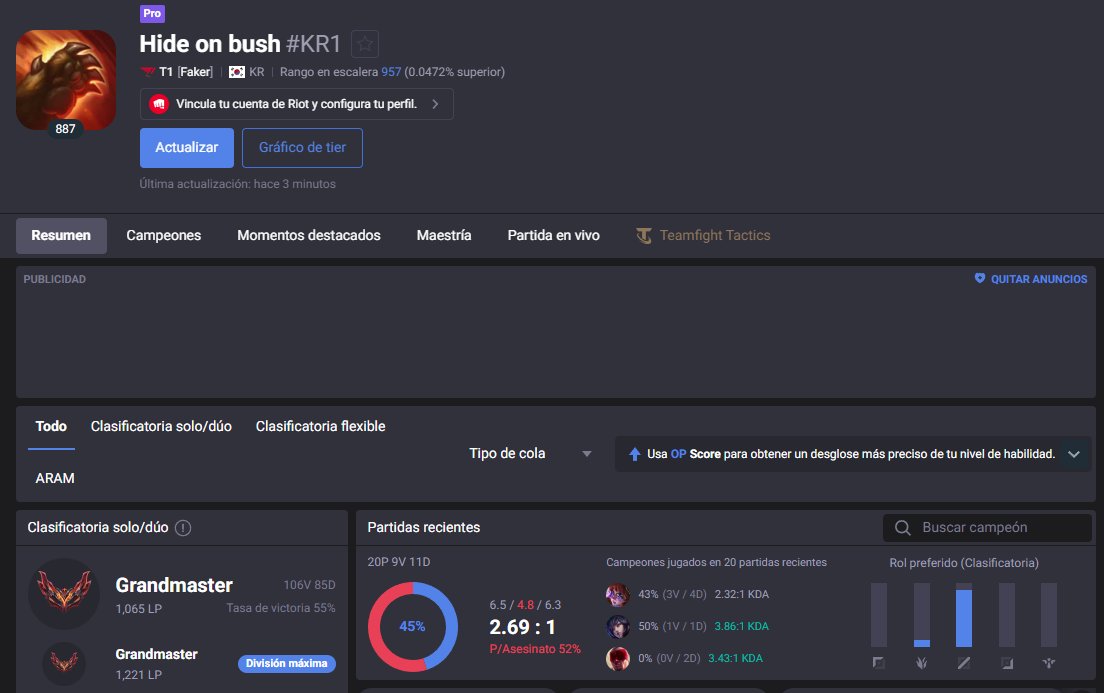Filter by Clasificatoria solo/dúo tab

pyautogui.click(x=161, y=427)
